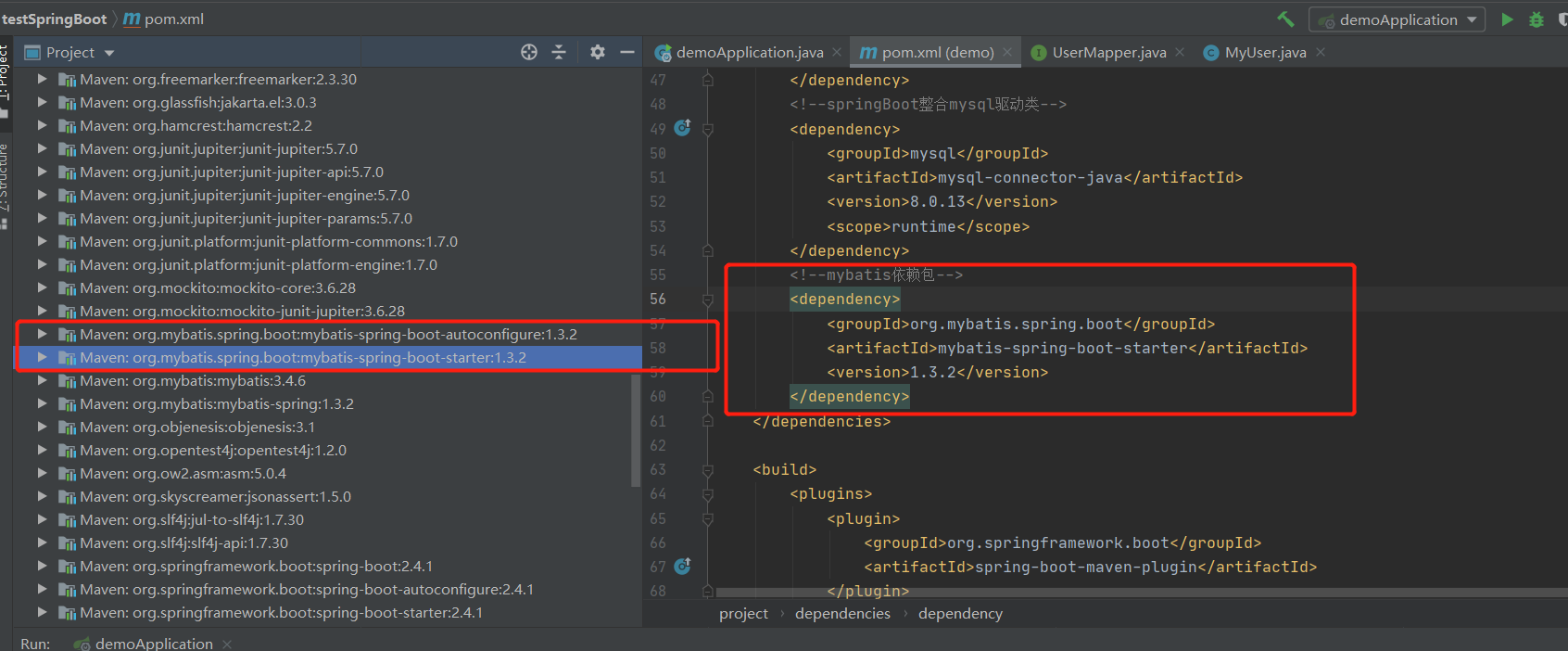Fold the plugins tag at line 64
The image size is (1568, 651).
[x=708, y=494]
